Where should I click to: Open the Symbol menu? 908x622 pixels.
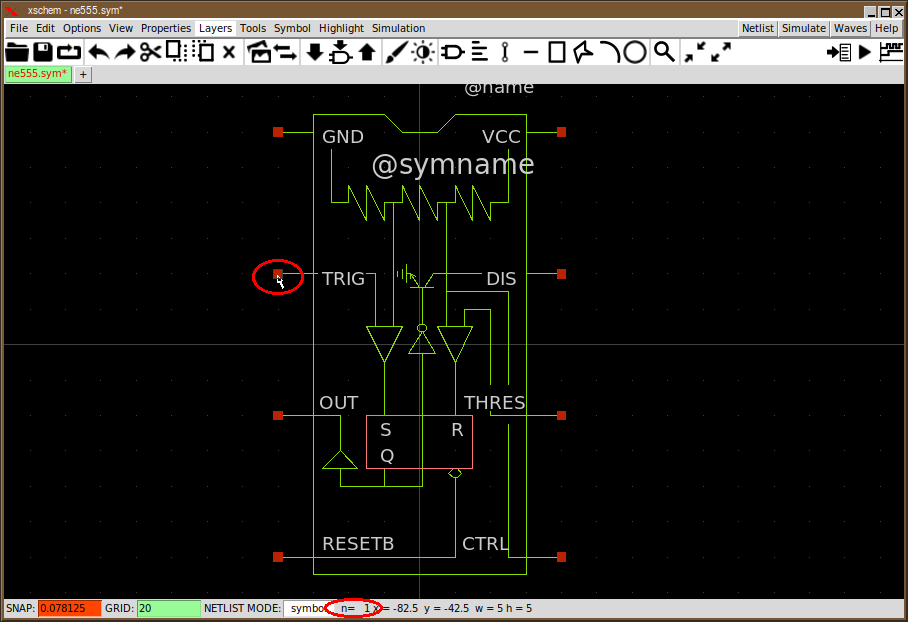(292, 28)
